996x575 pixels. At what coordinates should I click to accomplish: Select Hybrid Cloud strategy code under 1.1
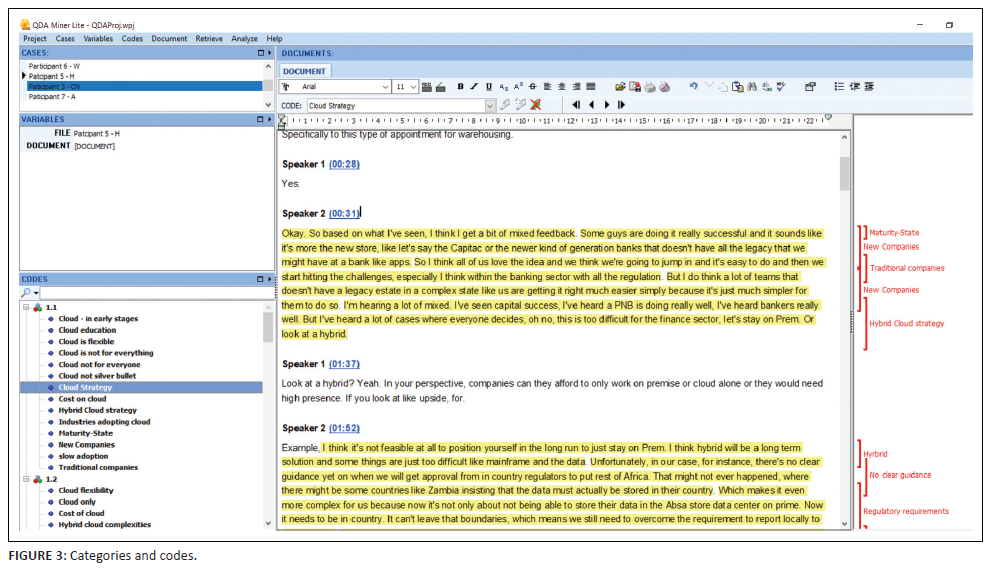(x=97, y=410)
